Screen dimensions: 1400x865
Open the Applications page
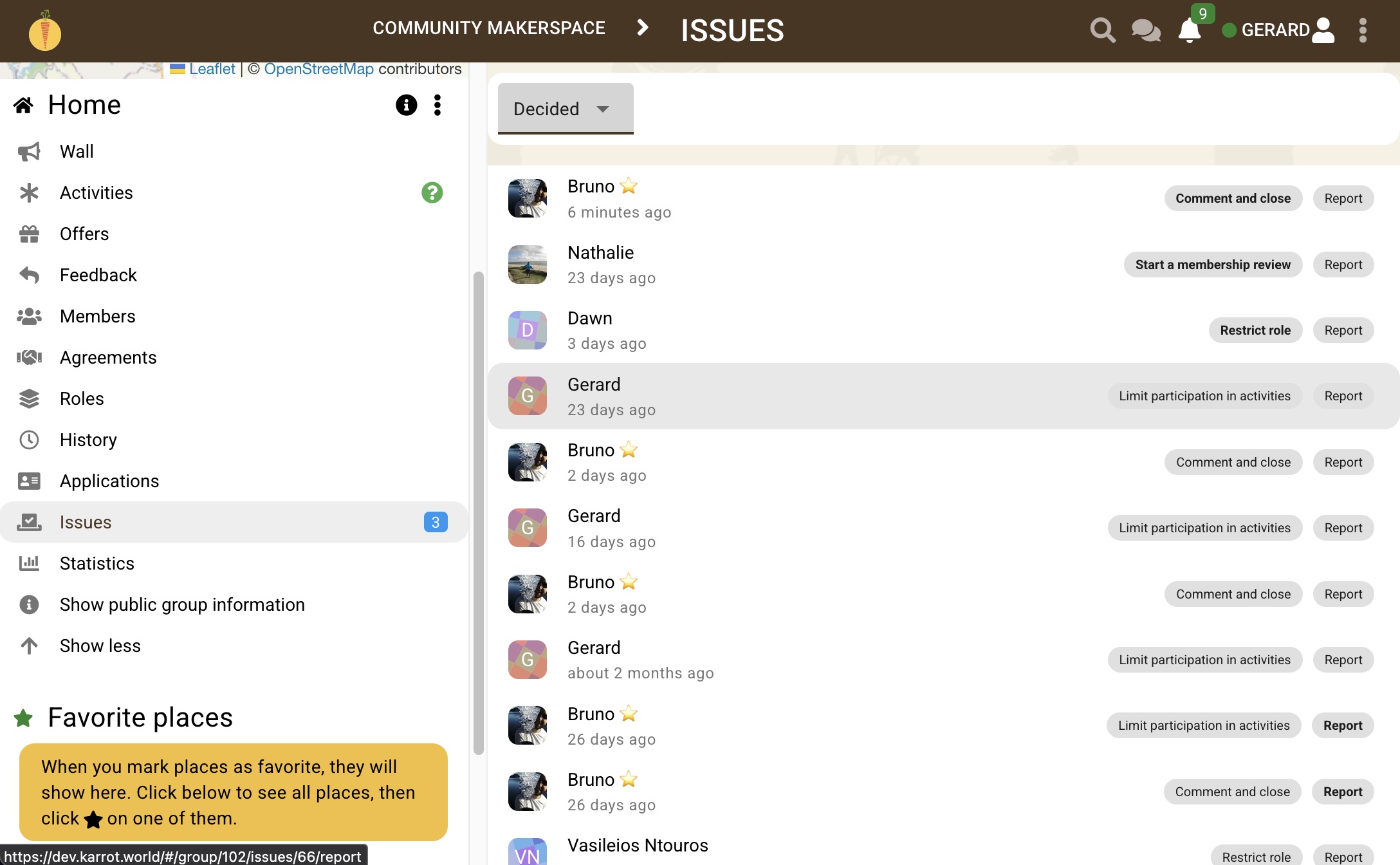click(109, 481)
